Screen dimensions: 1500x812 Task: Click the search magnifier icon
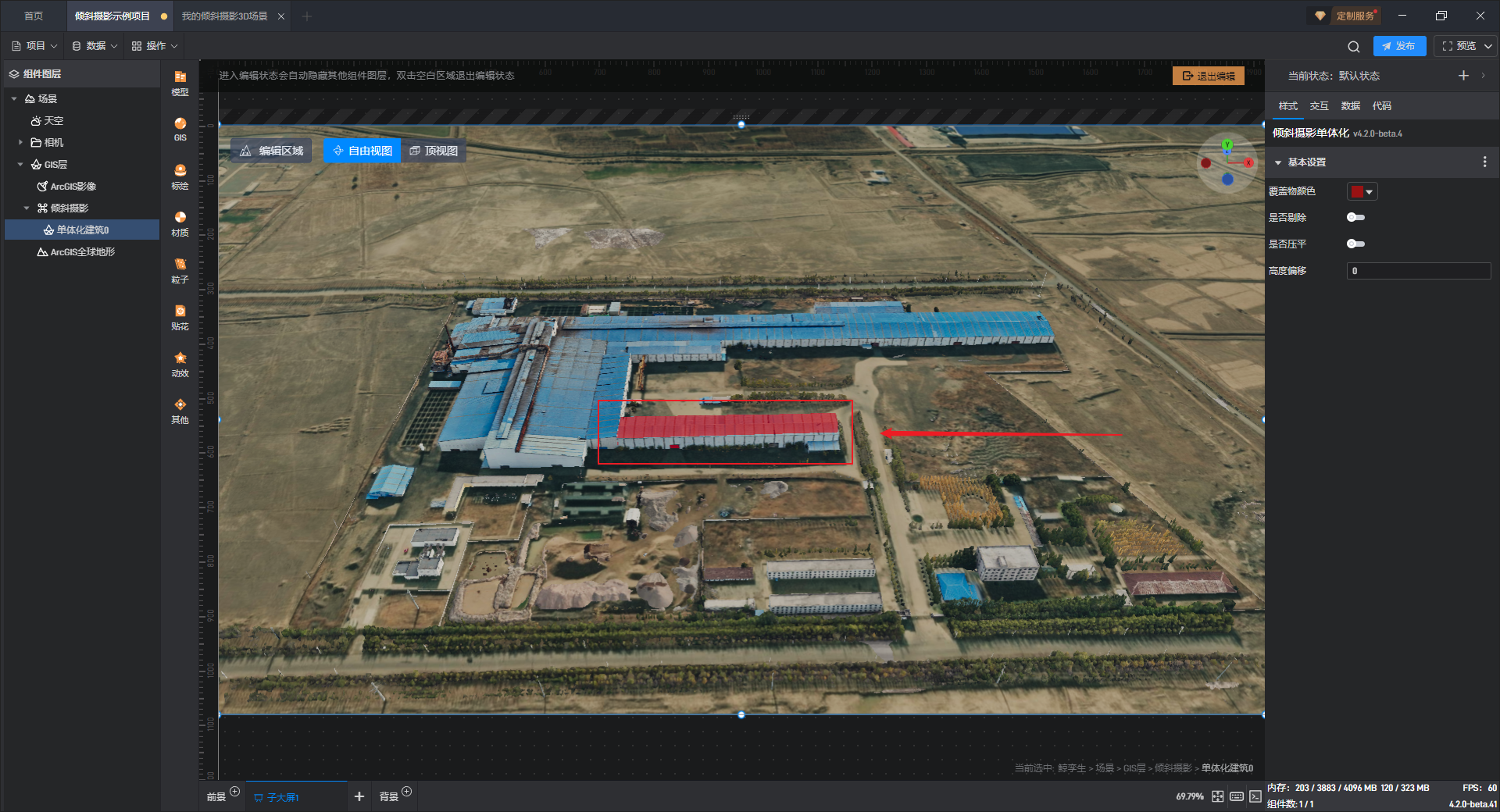pyautogui.click(x=1354, y=46)
